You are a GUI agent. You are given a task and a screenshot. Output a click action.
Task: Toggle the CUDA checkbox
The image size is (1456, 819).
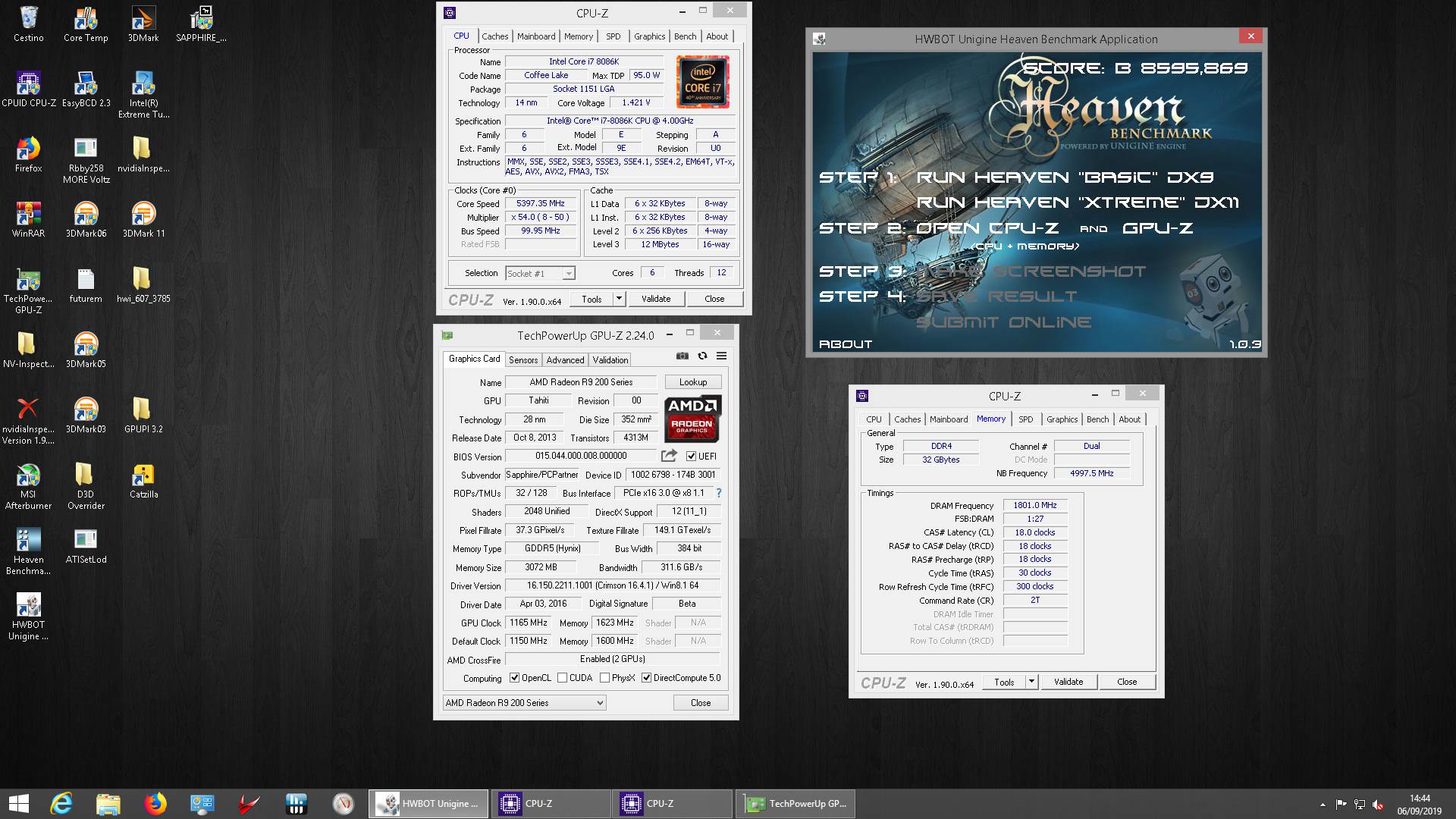562,678
